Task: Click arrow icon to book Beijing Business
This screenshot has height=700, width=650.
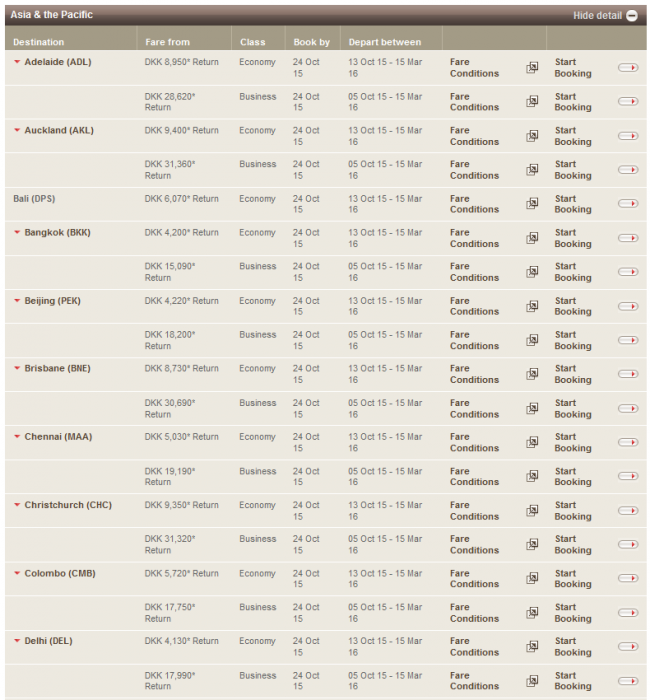Action: [x=628, y=340]
